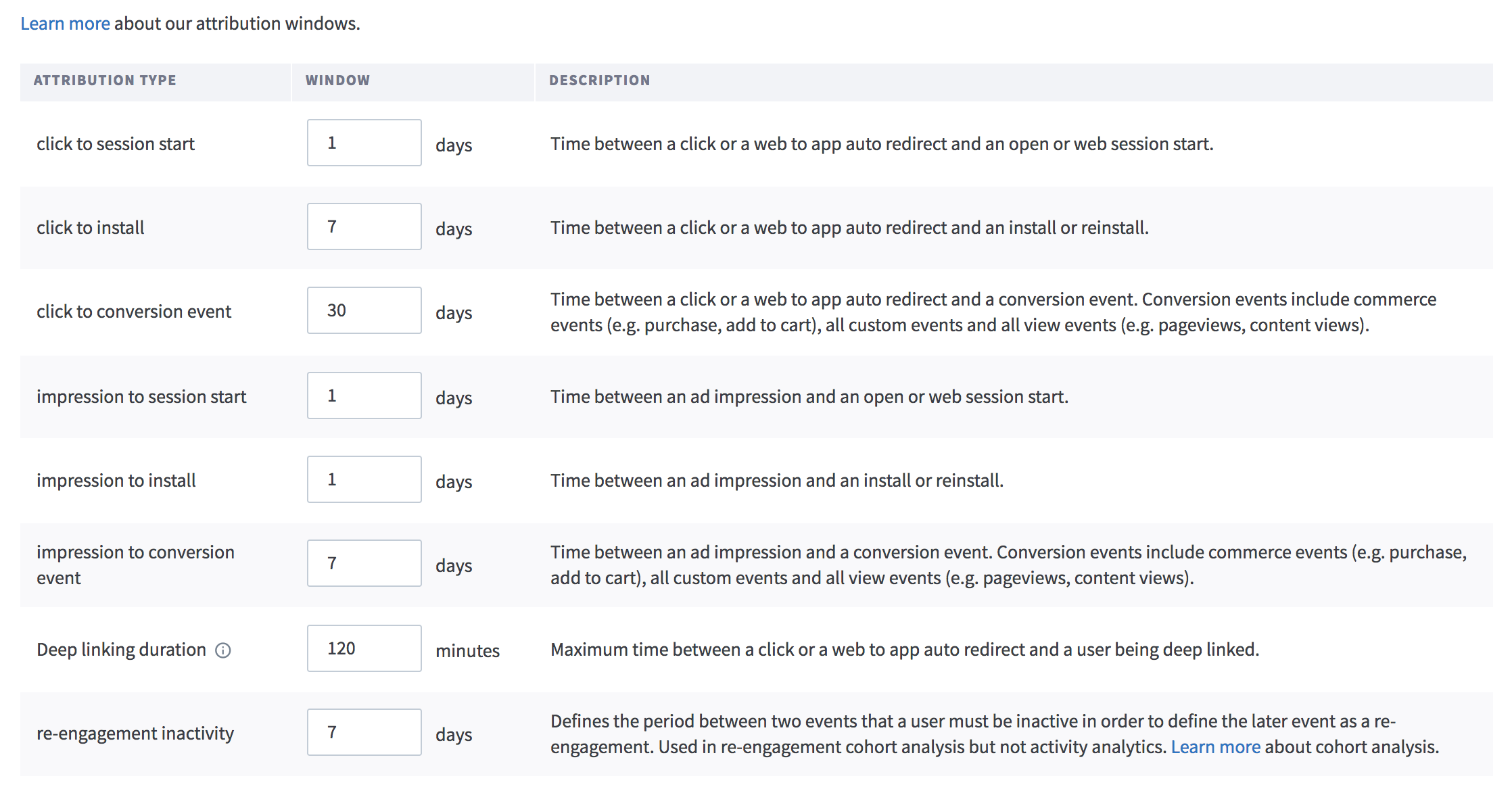Click the Deep linking duration info icon
Screen dimensions: 1512x791
pos(223,650)
